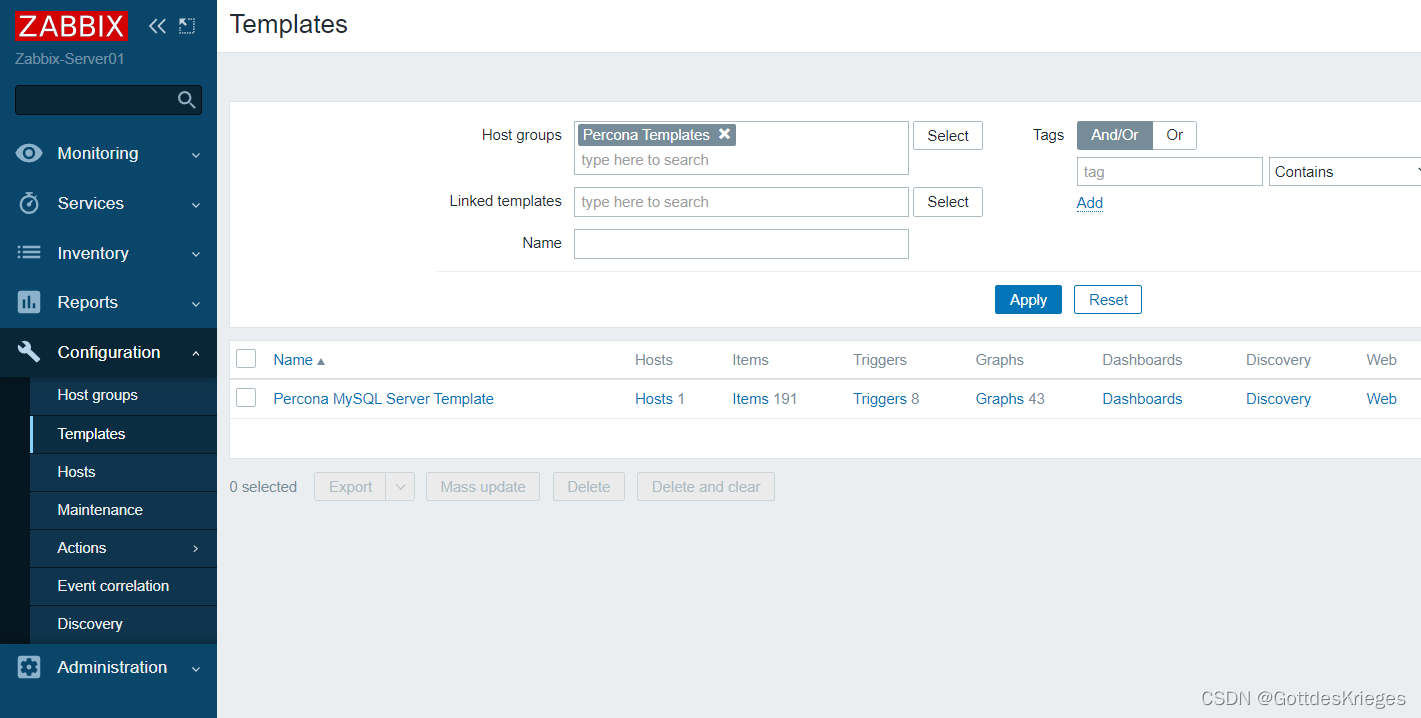The height and width of the screenshot is (718, 1421).
Task: Click the Reset filter button
Action: pos(1108,300)
